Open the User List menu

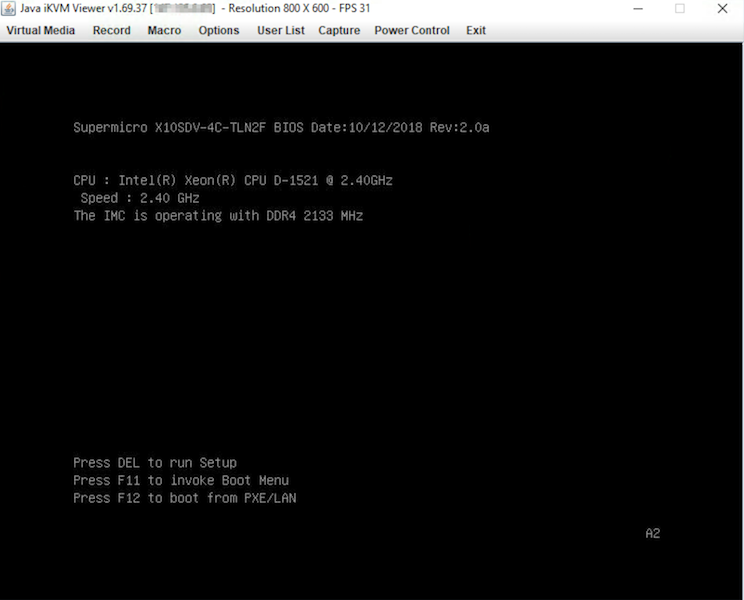coord(280,30)
